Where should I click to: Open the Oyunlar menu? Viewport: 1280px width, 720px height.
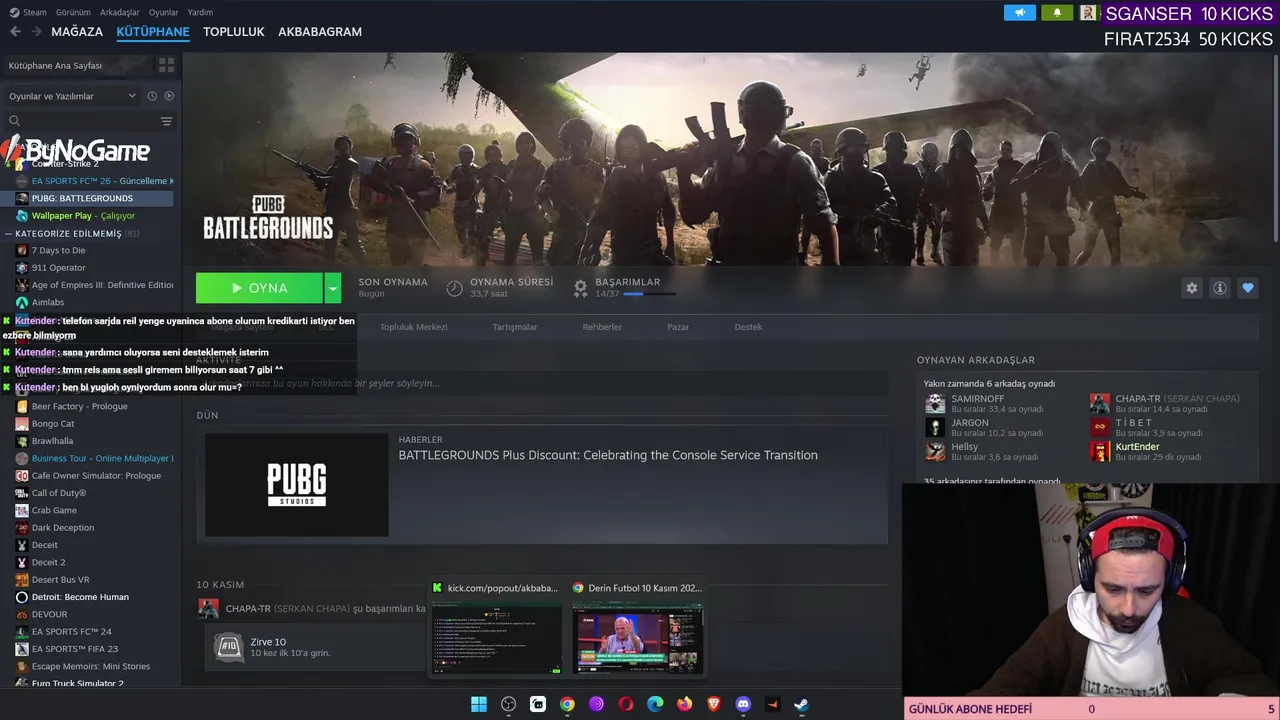point(163,12)
